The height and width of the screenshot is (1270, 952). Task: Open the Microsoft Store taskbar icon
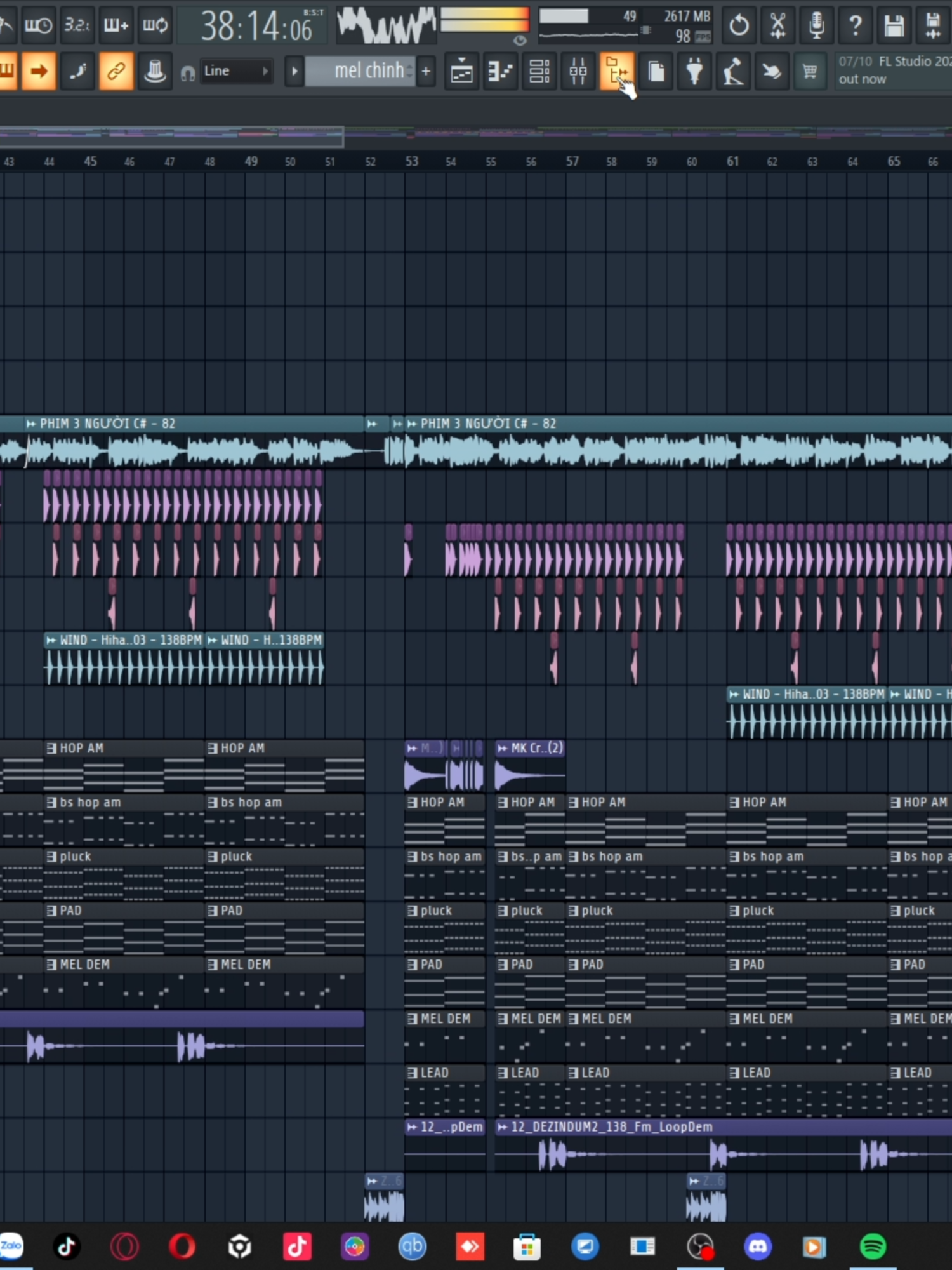pyautogui.click(x=527, y=1247)
